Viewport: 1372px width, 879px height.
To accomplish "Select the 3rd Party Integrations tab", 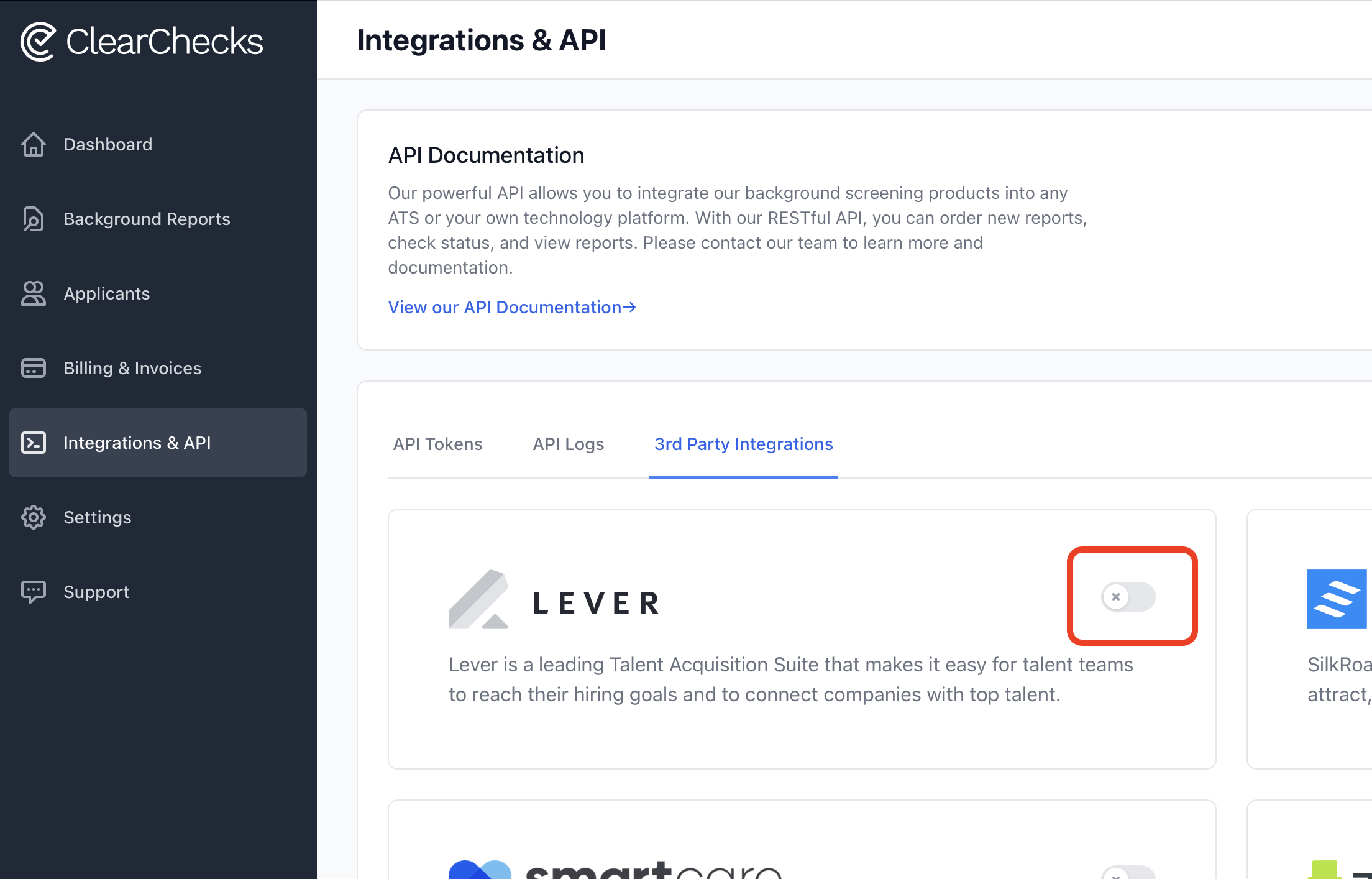I will coord(744,444).
